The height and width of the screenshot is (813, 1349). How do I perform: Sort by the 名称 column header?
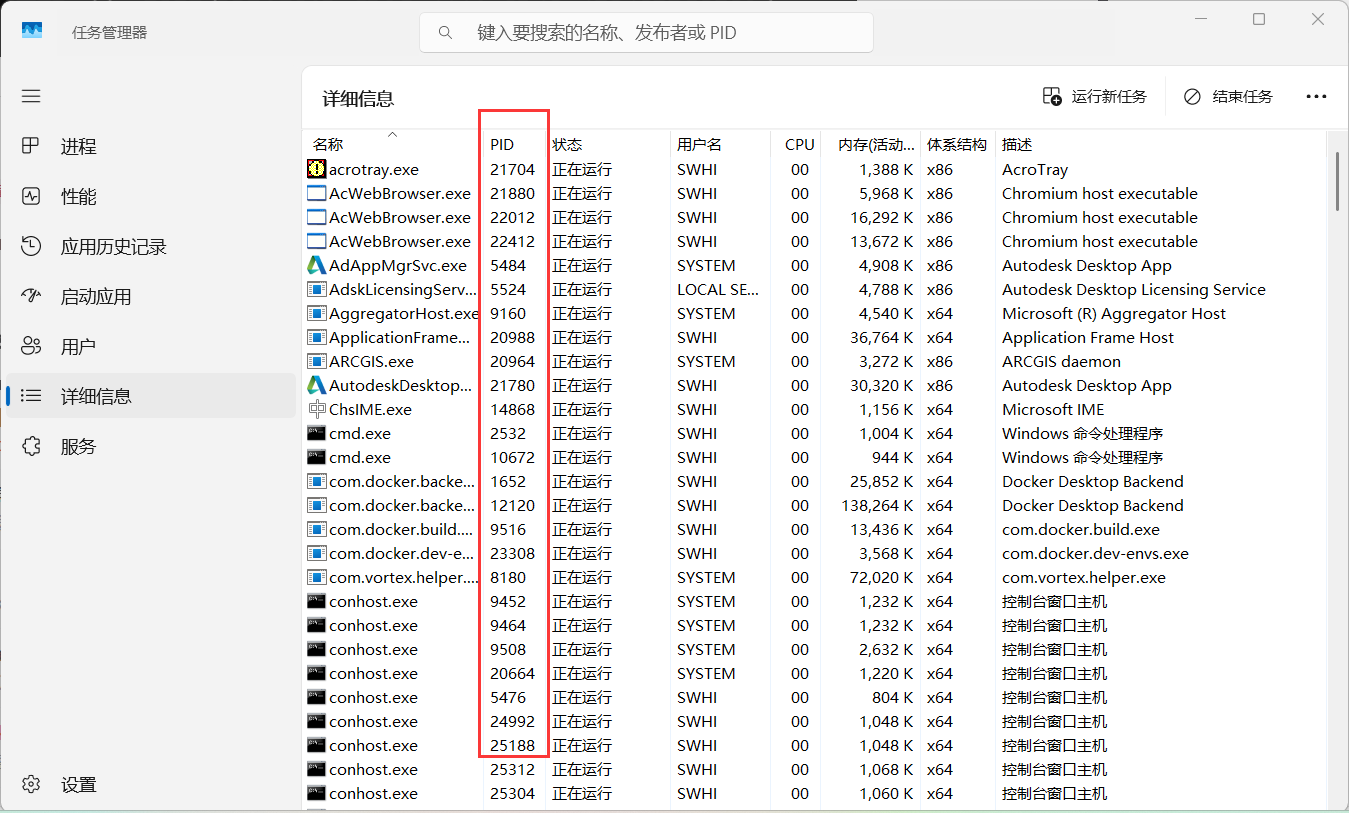[x=392, y=144]
